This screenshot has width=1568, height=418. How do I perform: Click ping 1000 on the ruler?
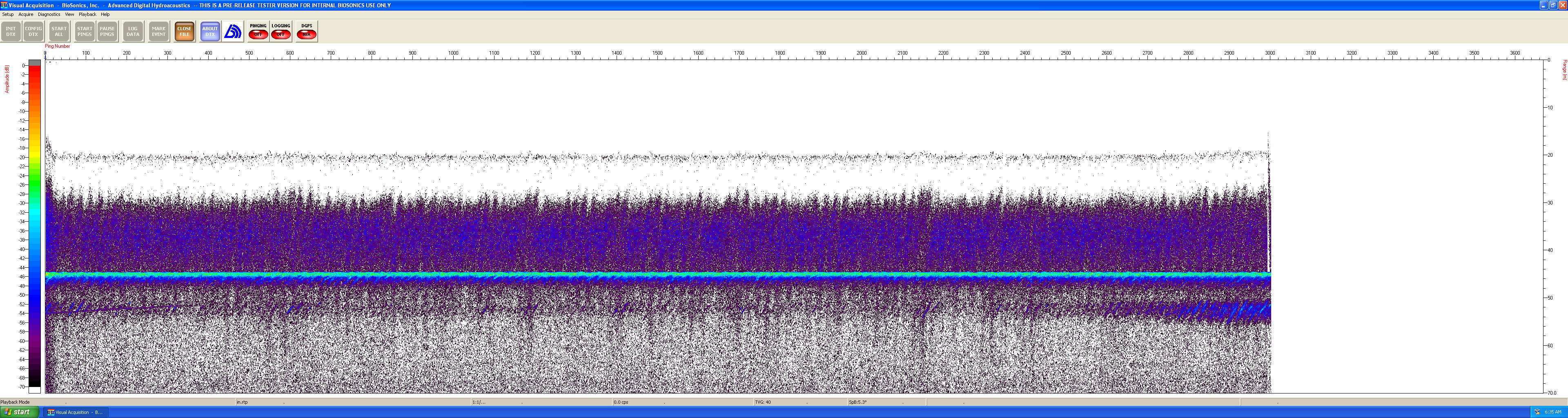454,53
